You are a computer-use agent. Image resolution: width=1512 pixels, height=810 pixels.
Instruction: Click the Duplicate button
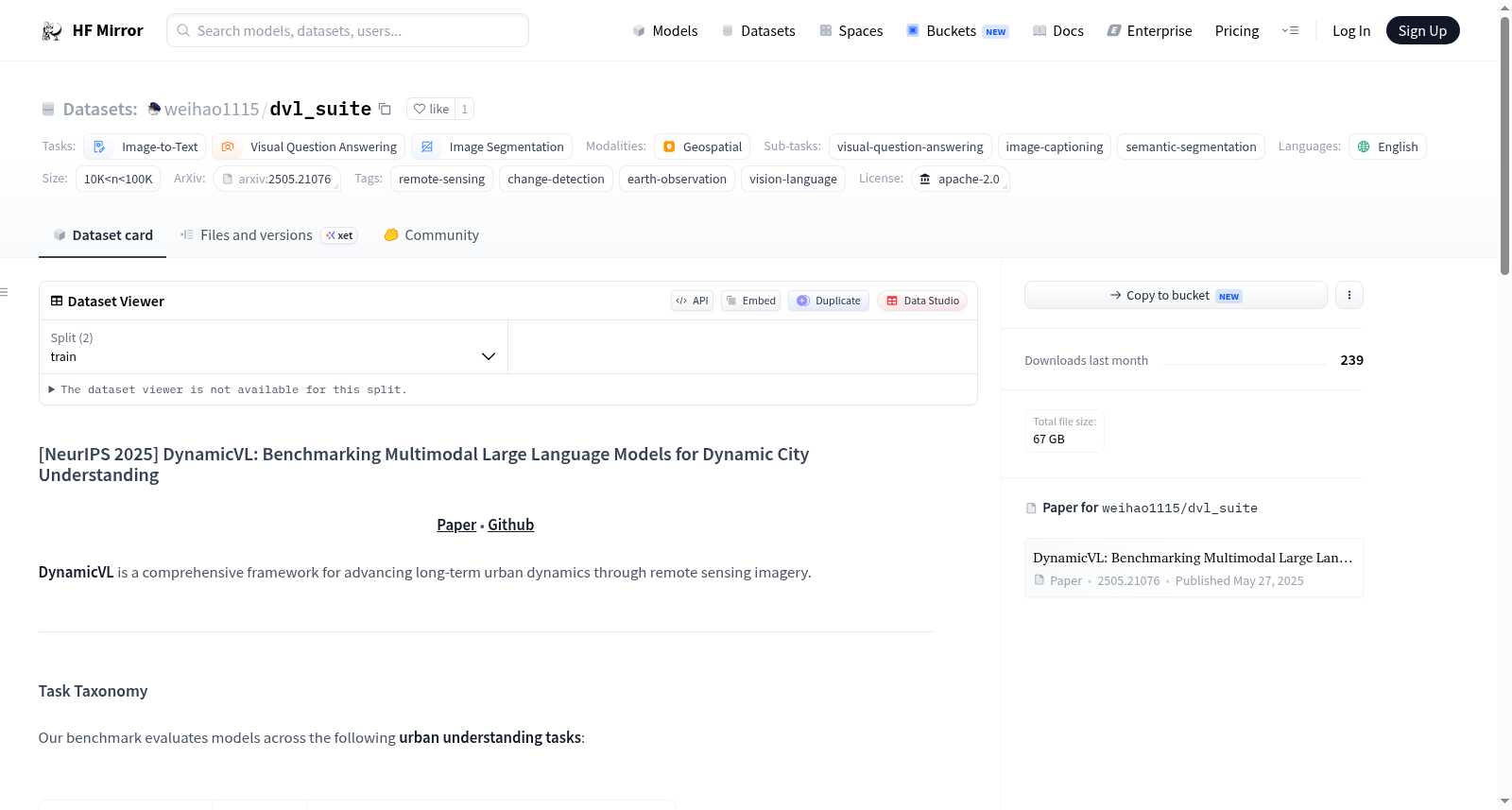[829, 301]
